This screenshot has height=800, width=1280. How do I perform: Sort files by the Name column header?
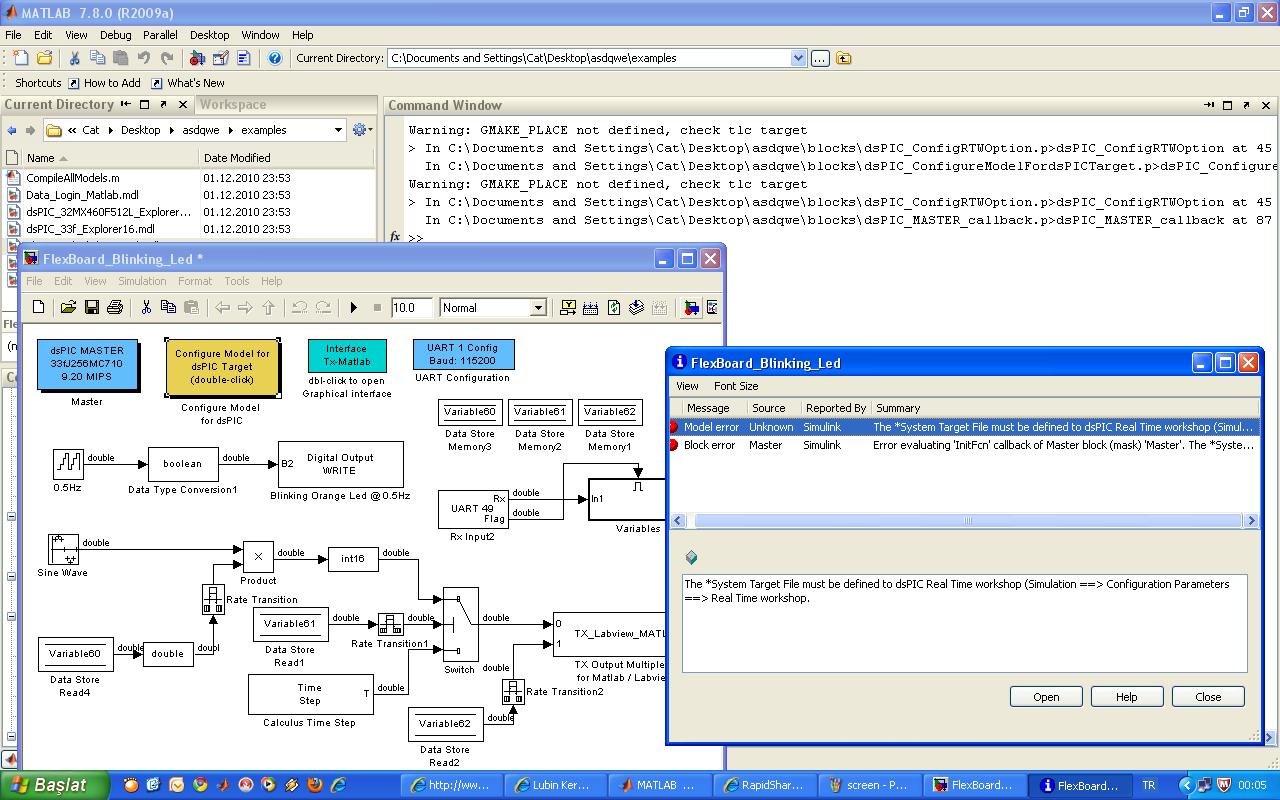tap(110, 158)
